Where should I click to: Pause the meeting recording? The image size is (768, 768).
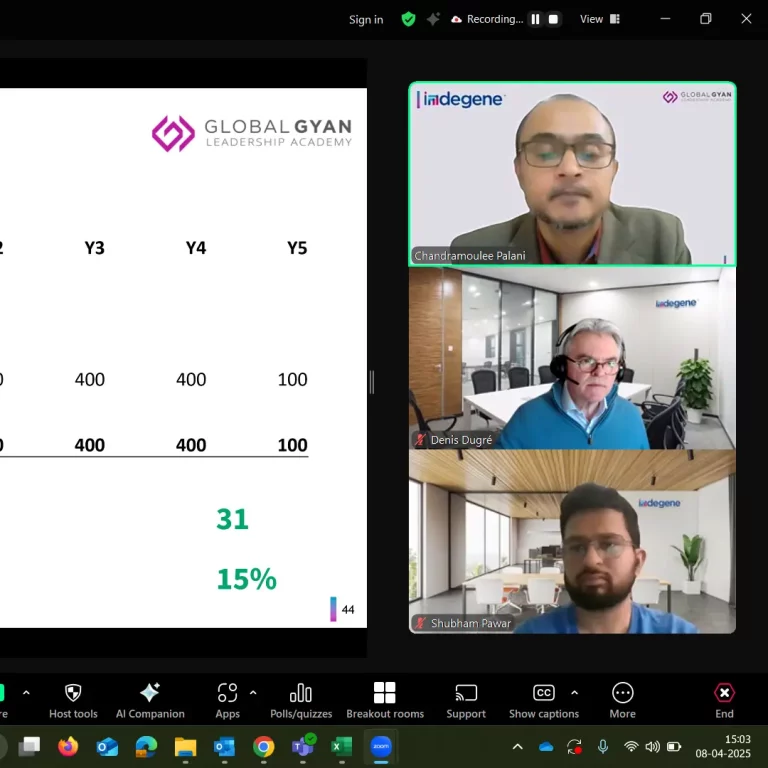pyautogui.click(x=535, y=19)
